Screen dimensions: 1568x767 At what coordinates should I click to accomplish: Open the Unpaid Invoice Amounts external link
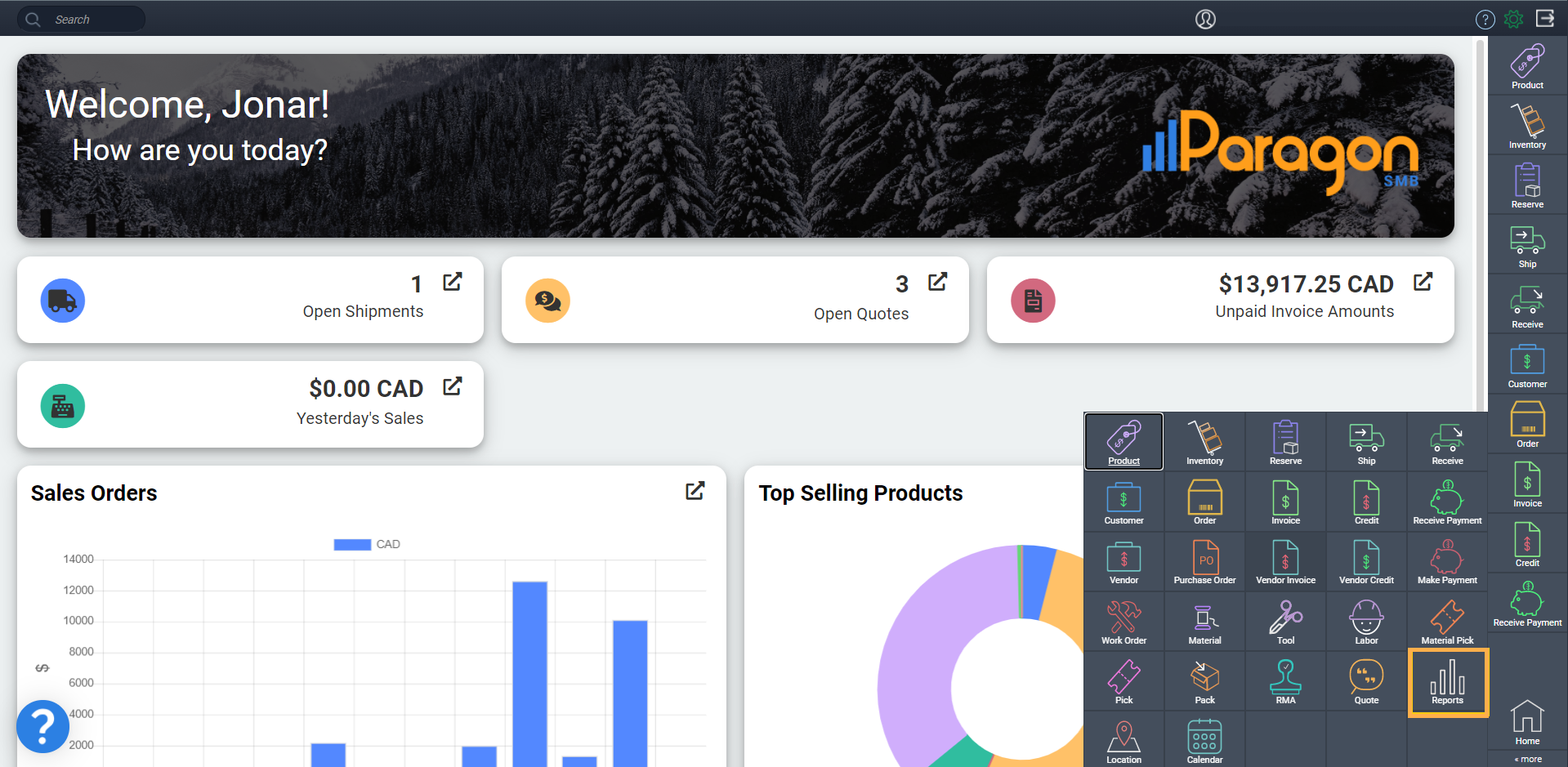tap(1423, 282)
